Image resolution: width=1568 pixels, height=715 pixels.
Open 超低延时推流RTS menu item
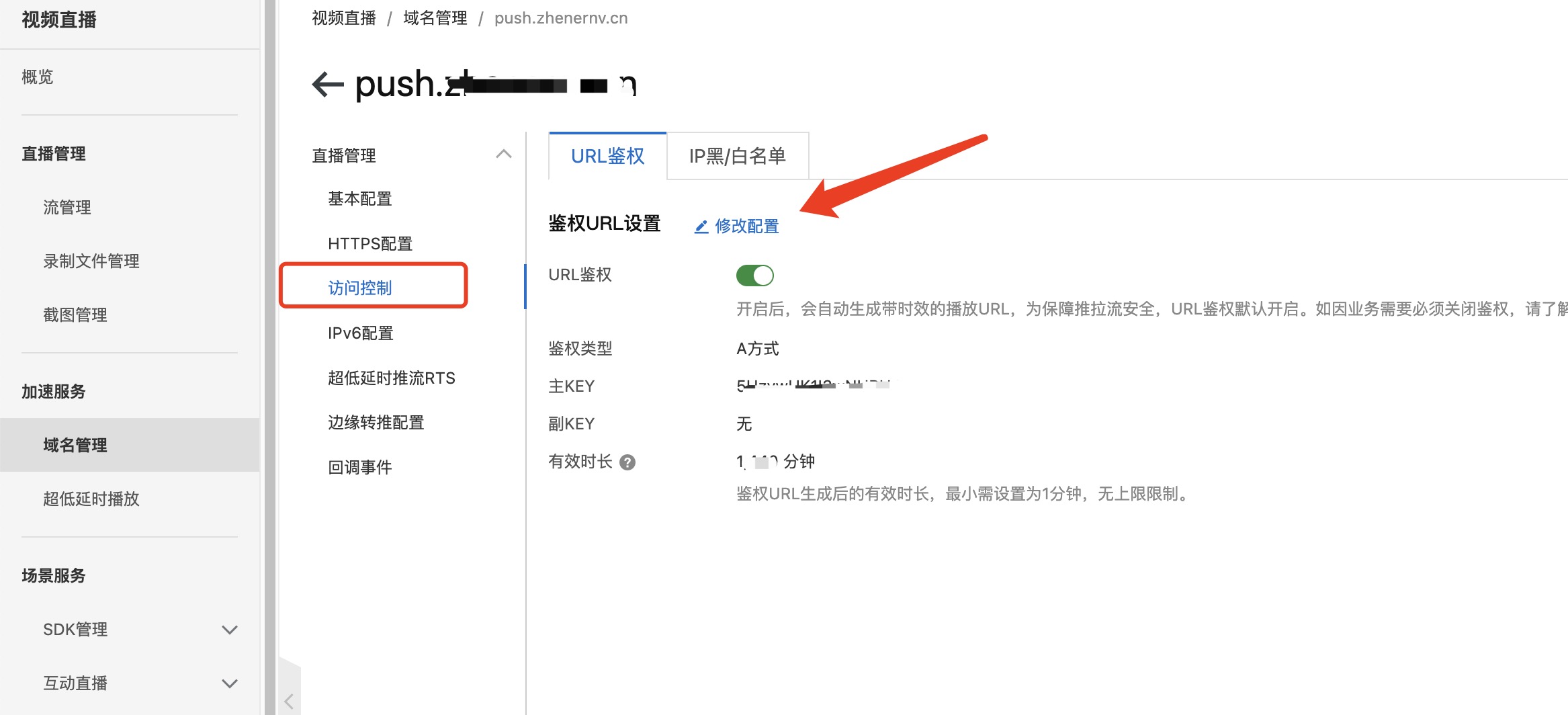point(392,378)
